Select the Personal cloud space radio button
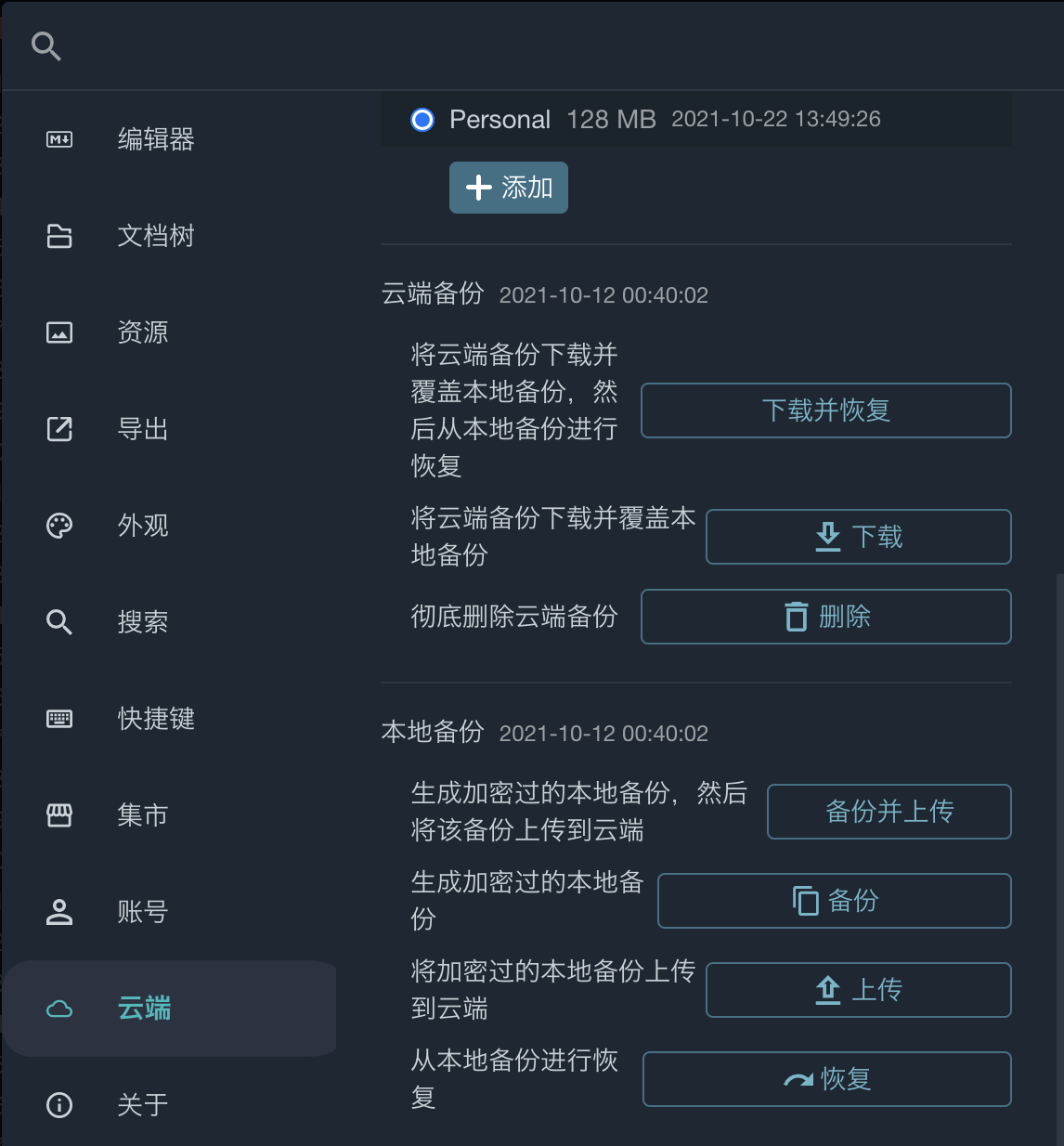Screen dimensions: 1064x1146 pos(422,120)
